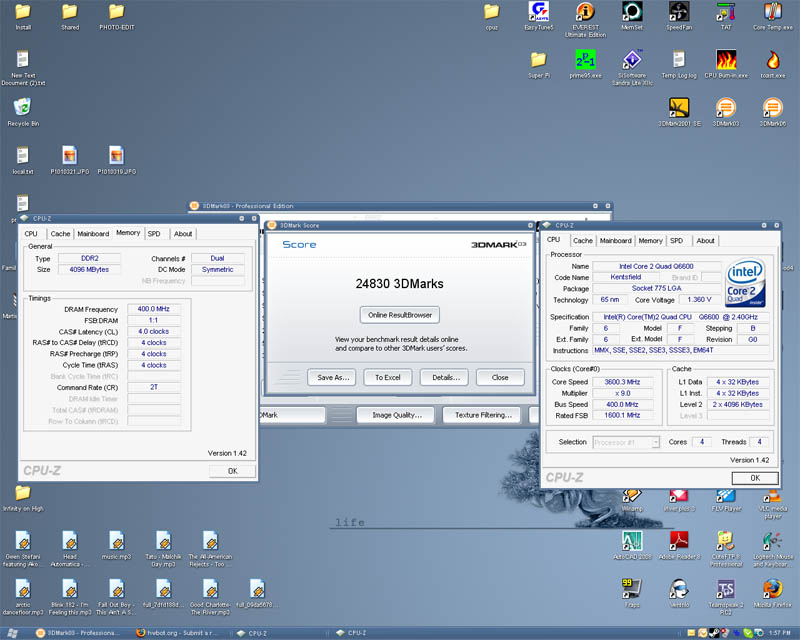The height and width of the screenshot is (640, 800).
Task: Launch Core Temp.exe icon
Action: (772, 16)
